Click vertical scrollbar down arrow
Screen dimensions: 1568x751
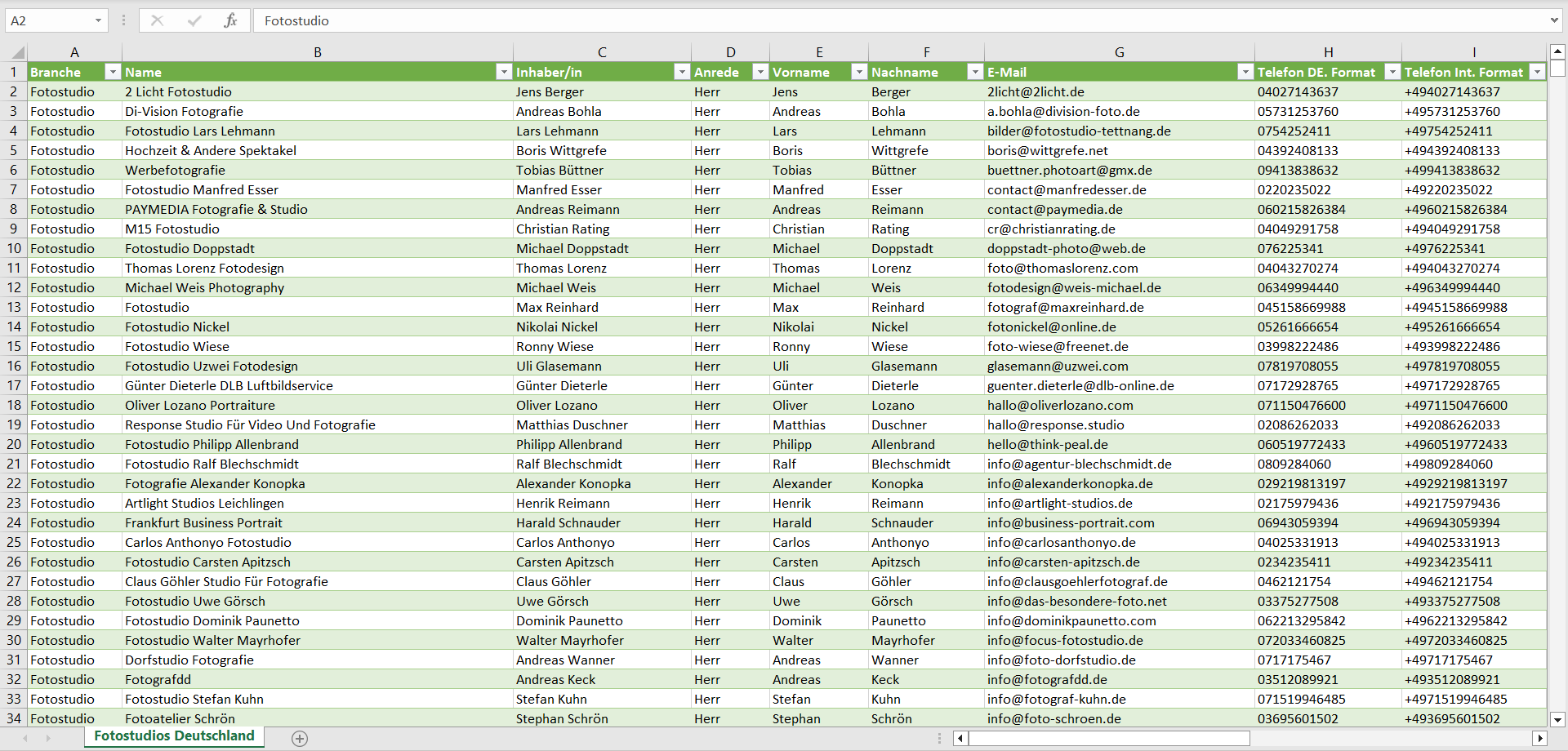coord(1557,720)
